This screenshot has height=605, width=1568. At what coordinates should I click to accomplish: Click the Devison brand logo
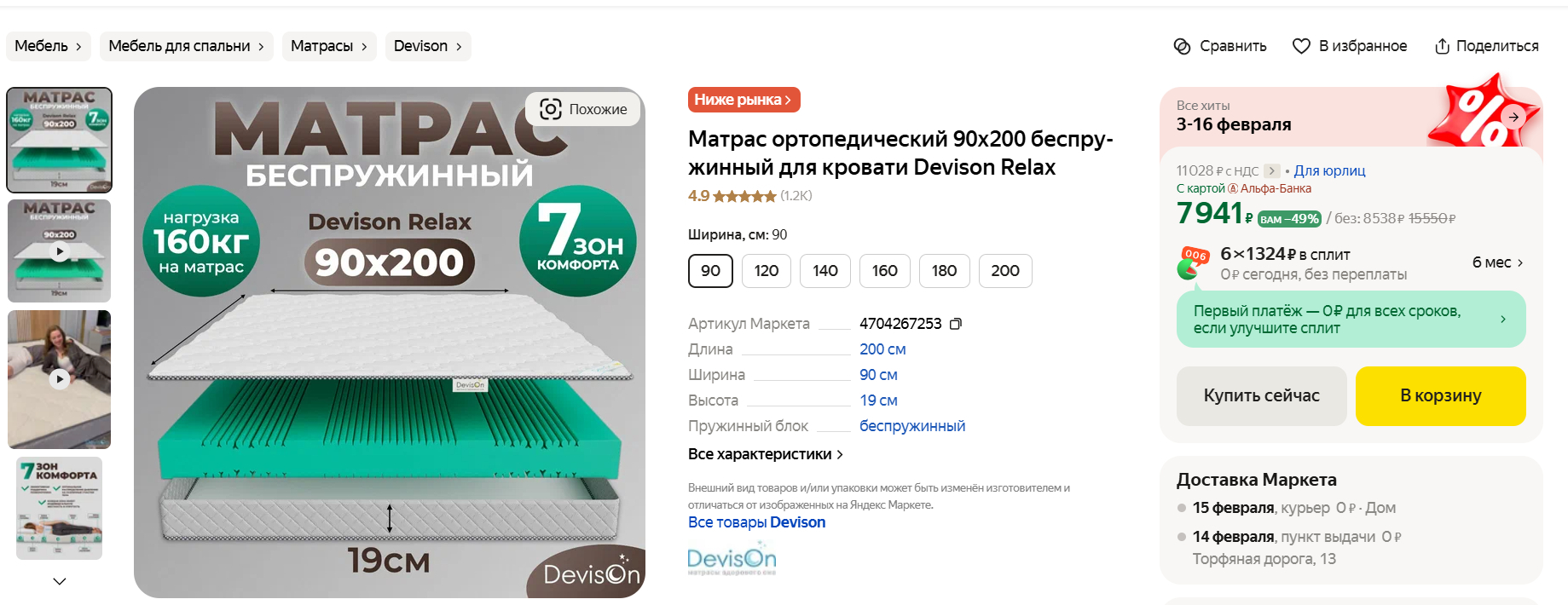coord(732,561)
